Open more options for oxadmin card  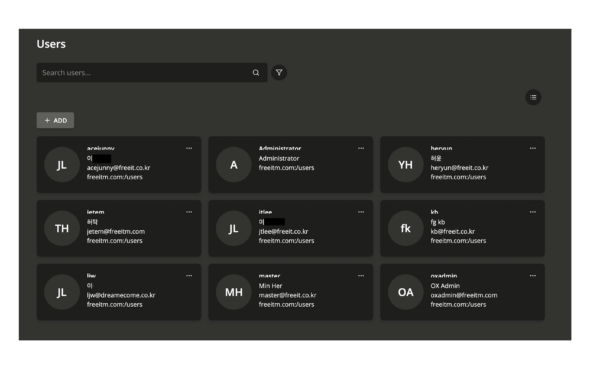pyautogui.click(x=533, y=276)
